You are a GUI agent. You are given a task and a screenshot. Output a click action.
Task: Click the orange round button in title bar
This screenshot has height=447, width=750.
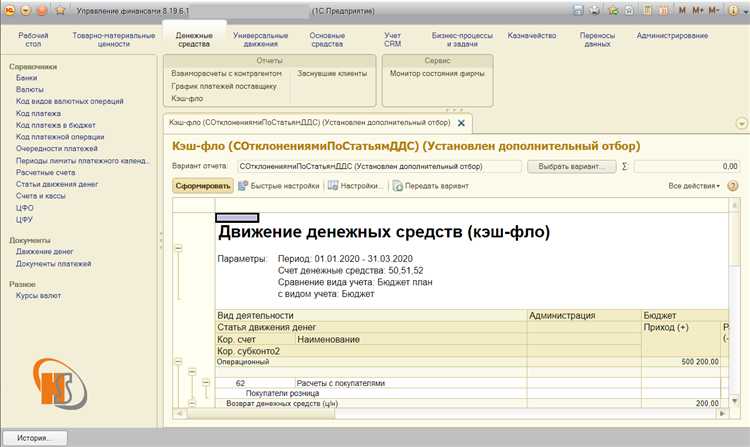[x=42, y=11]
